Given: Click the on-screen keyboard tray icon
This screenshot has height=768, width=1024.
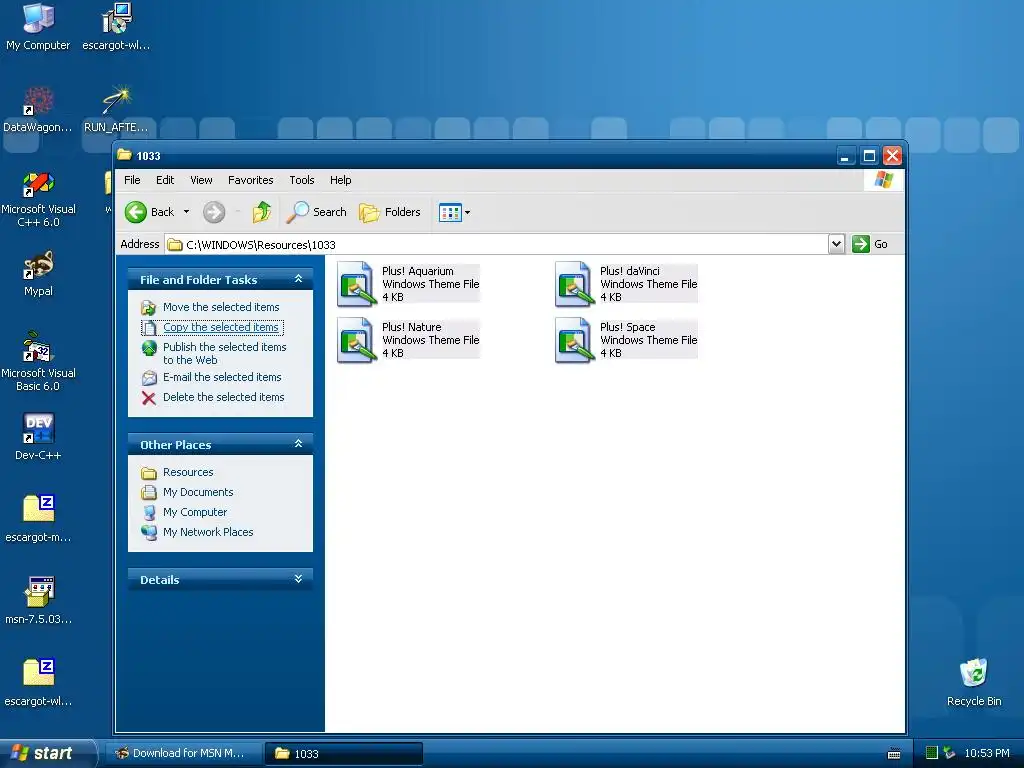Looking at the screenshot, I should [894, 754].
